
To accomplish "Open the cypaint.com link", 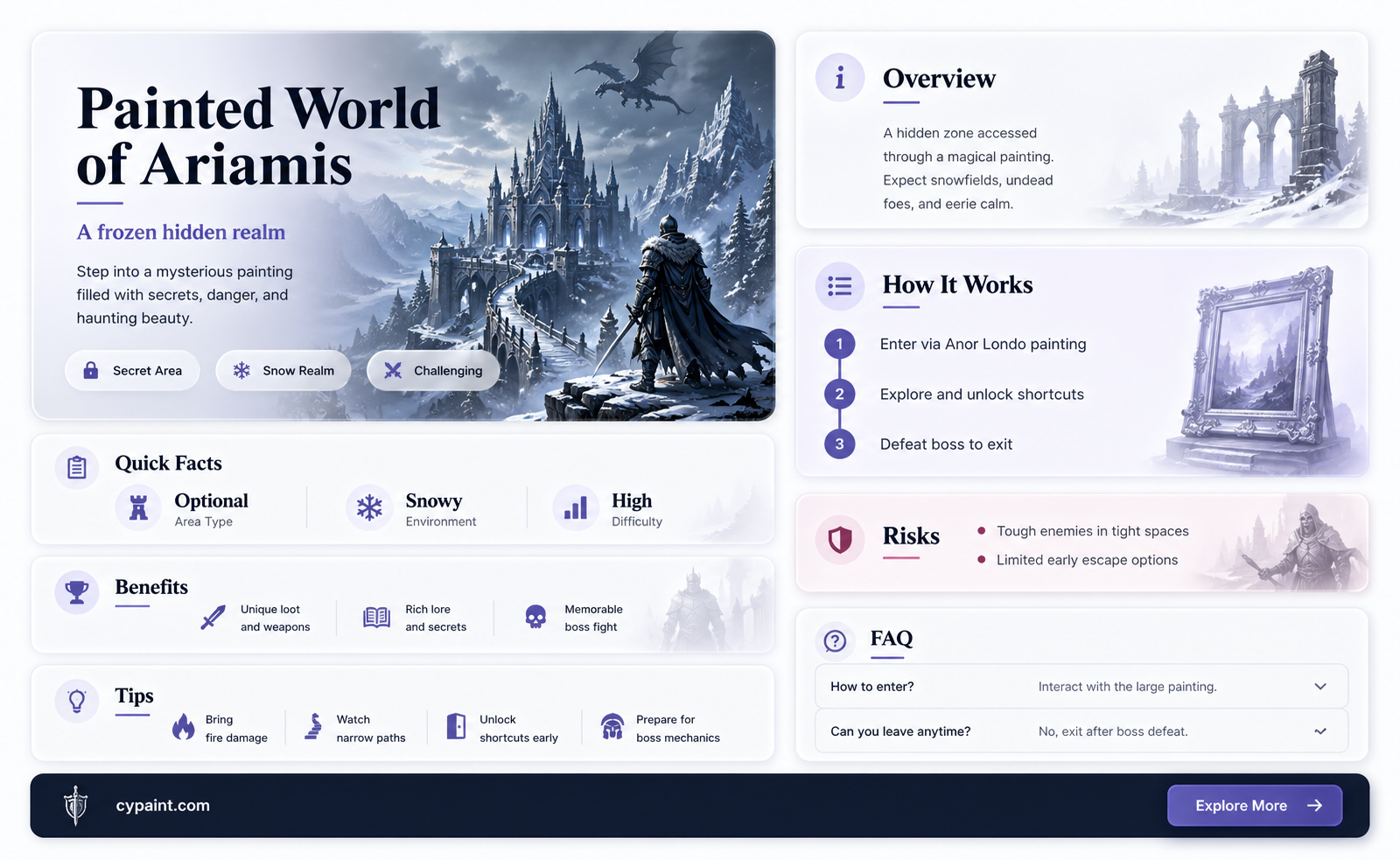I will pyautogui.click(x=163, y=806).
